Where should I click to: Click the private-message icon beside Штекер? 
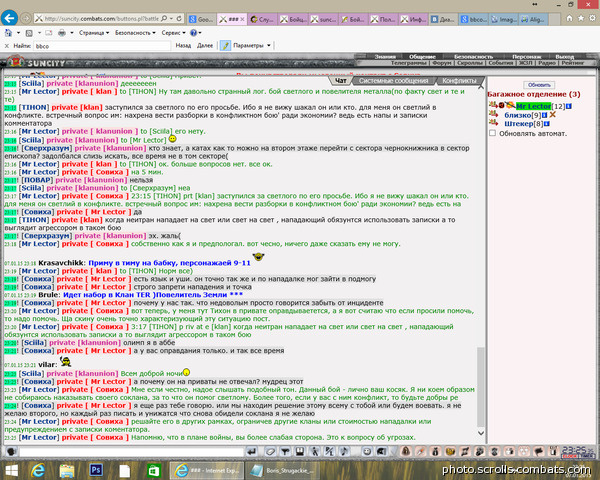click(493, 123)
